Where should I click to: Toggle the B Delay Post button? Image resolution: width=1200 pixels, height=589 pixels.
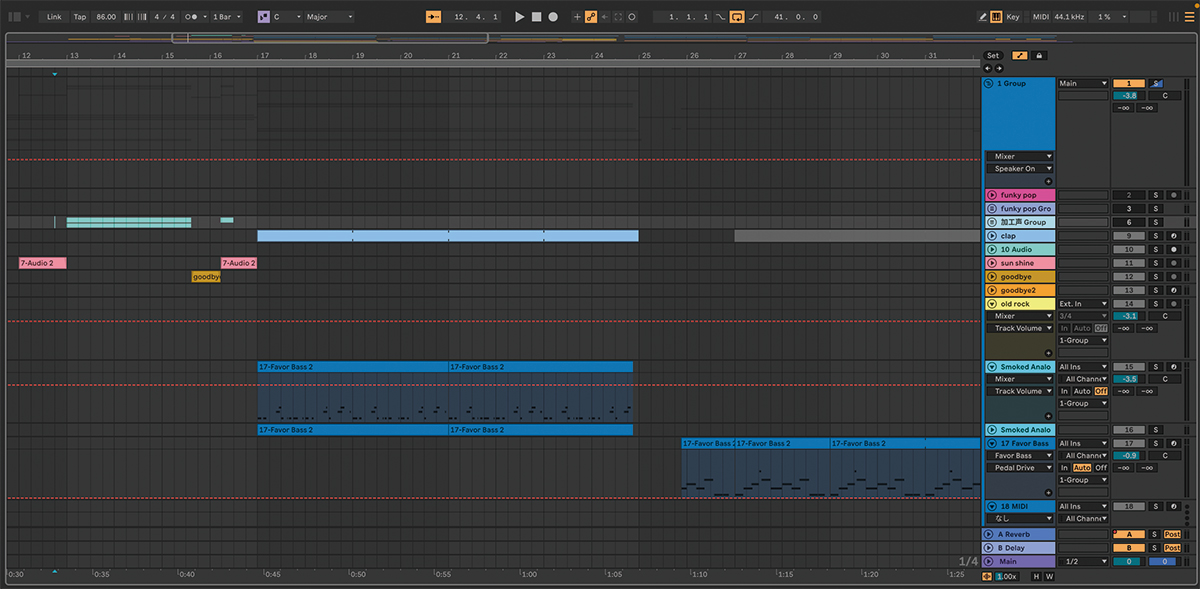(1172, 548)
